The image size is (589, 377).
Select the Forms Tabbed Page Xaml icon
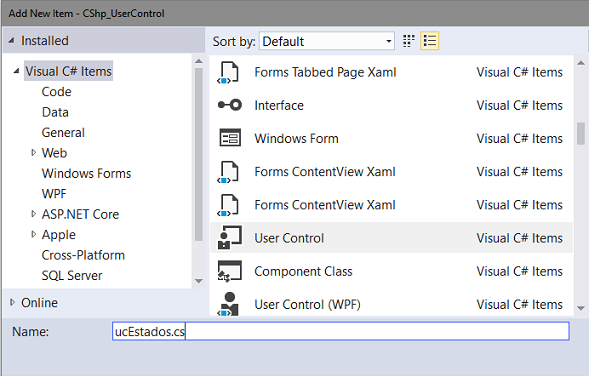tap(228, 72)
